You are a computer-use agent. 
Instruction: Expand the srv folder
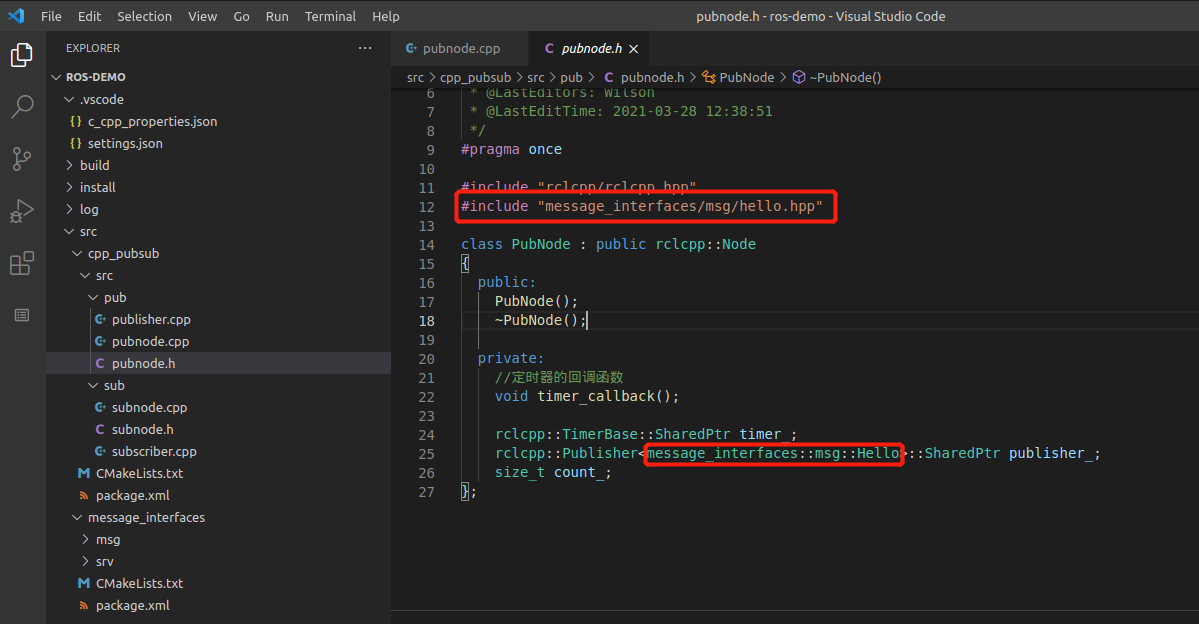(219, 561)
